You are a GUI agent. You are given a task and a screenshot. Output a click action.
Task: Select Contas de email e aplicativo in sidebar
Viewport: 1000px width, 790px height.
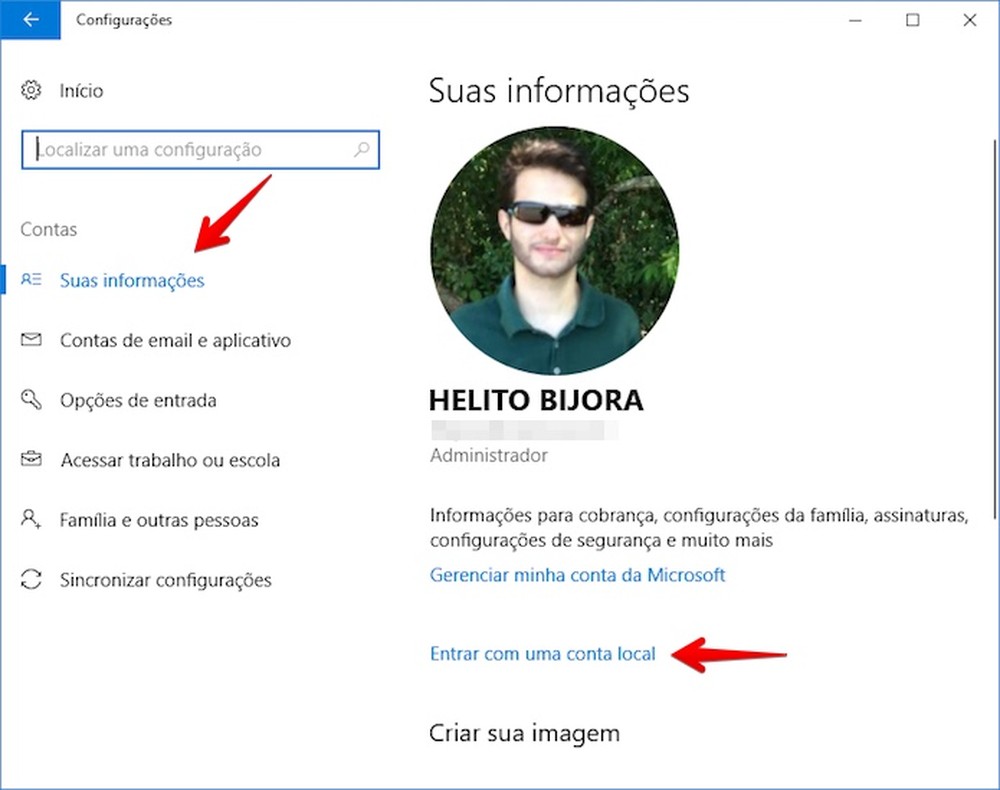pyautogui.click(x=175, y=340)
